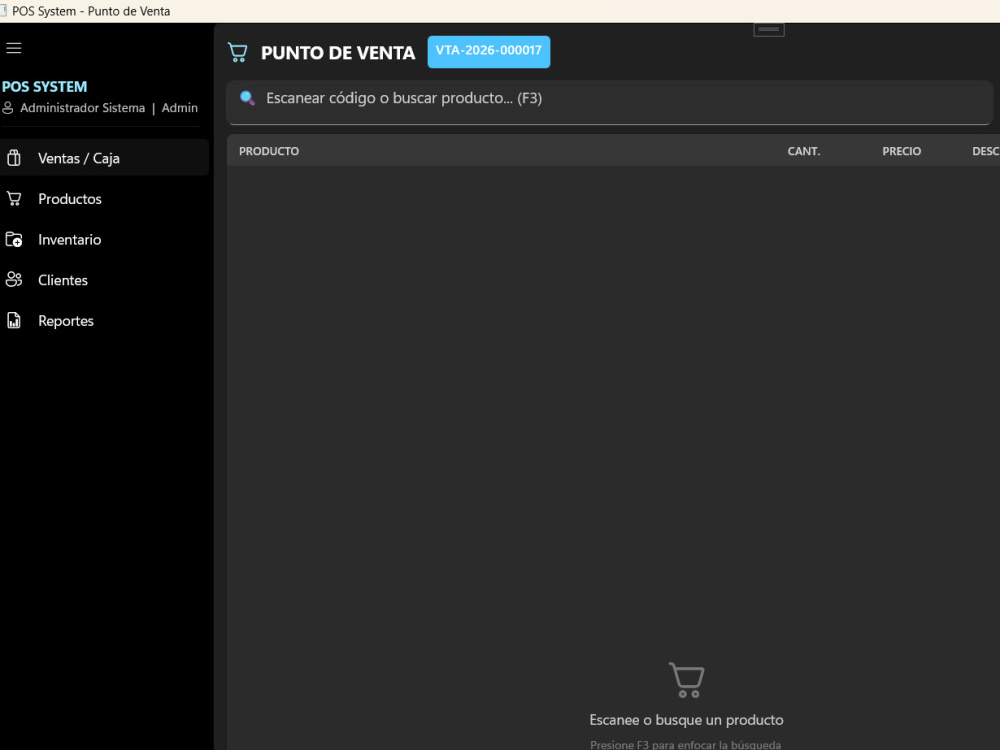1000x750 pixels.
Task: Click the Productos cart icon
Action: tap(14, 198)
